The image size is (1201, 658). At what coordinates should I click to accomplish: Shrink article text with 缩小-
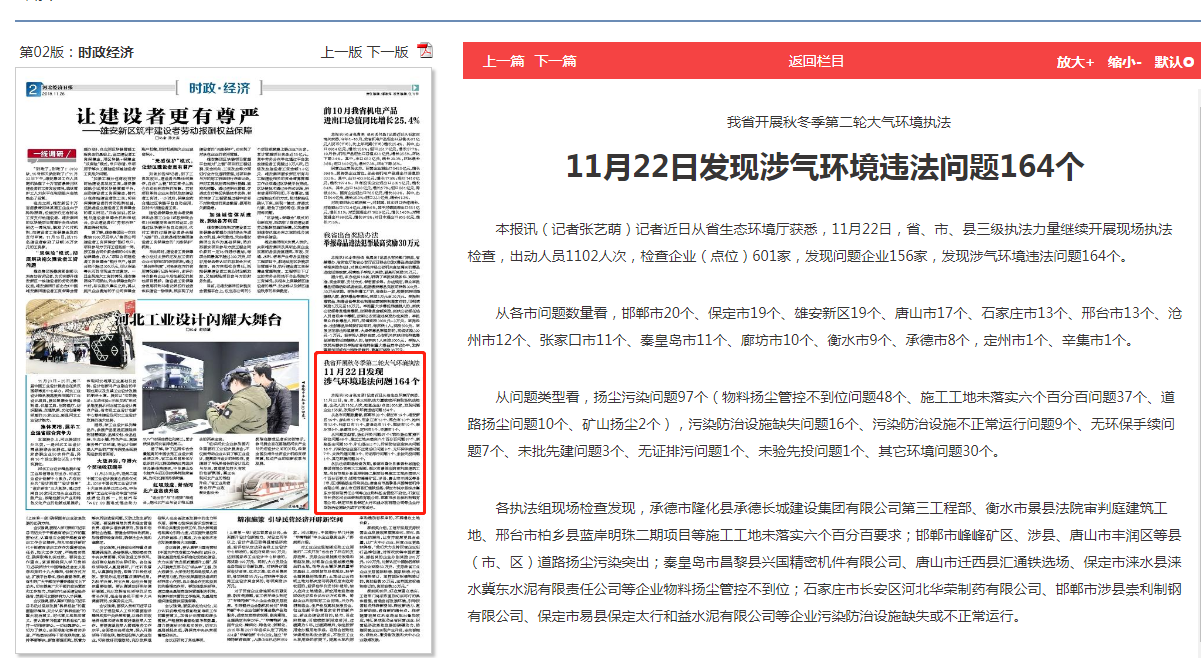pyautogui.click(x=1124, y=61)
